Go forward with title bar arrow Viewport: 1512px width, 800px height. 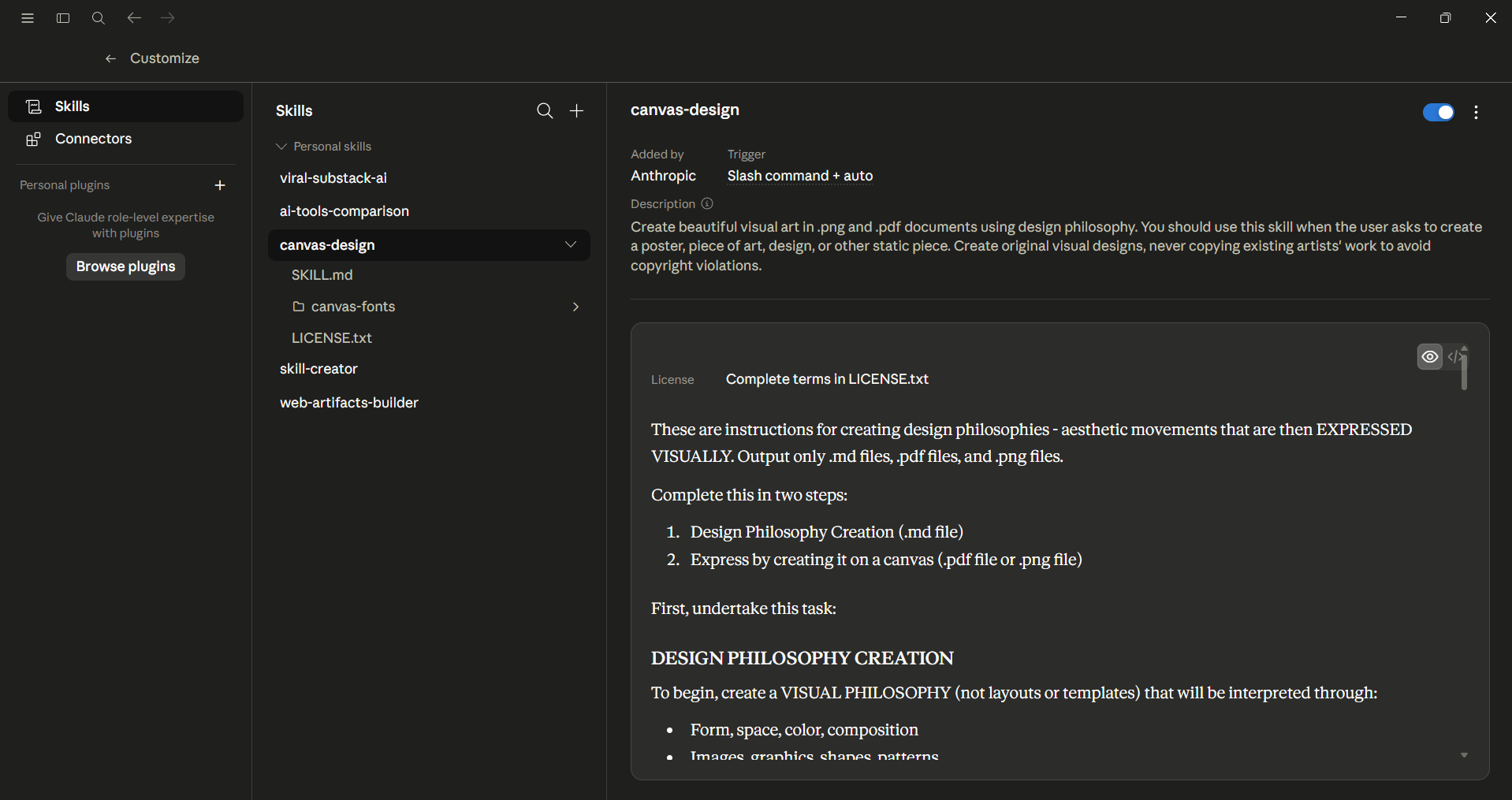click(x=168, y=18)
